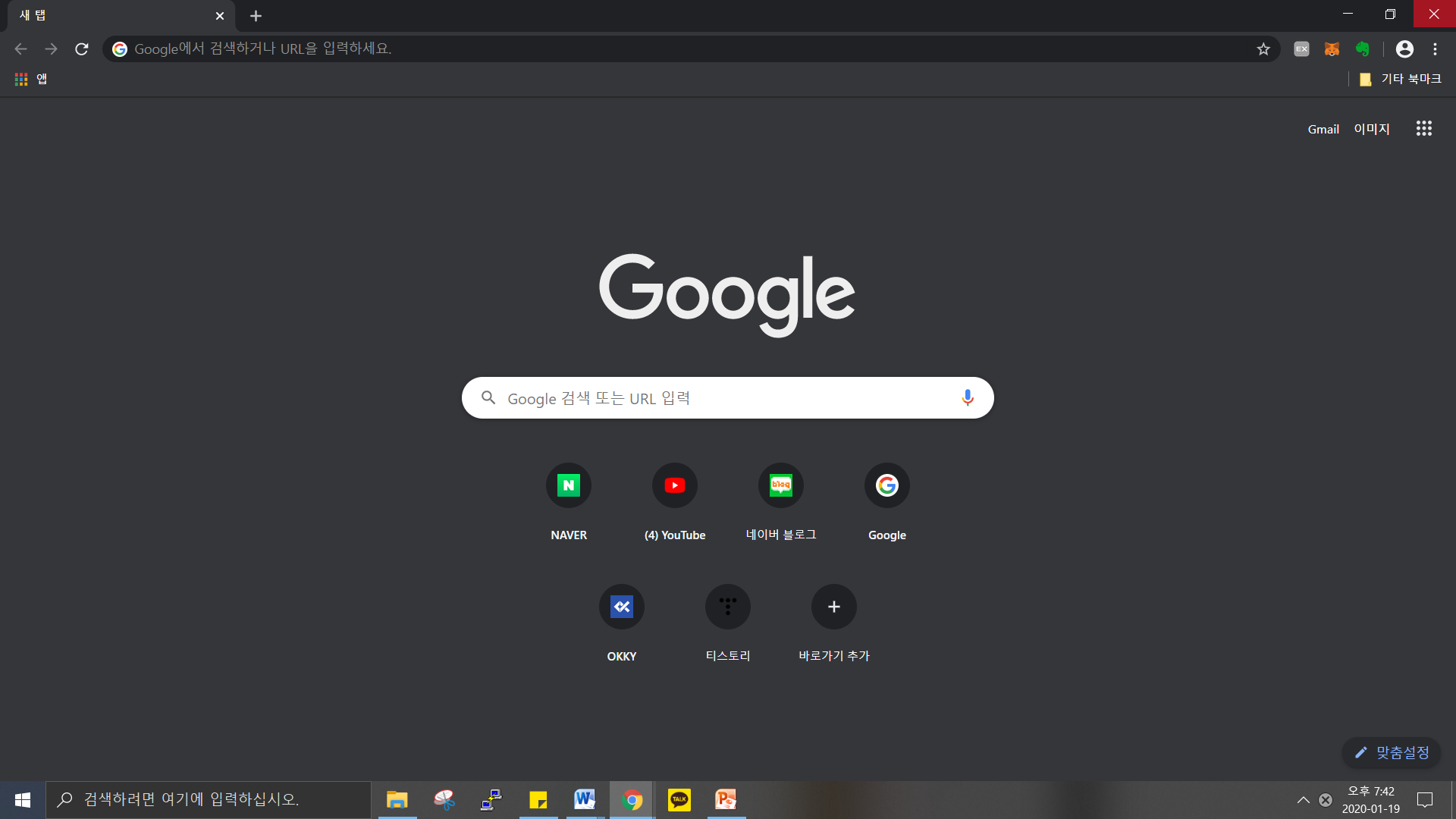Open the NAVER shortcut tile
The height and width of the screenshot is (819, 1456).
click(x=569, y=485)
